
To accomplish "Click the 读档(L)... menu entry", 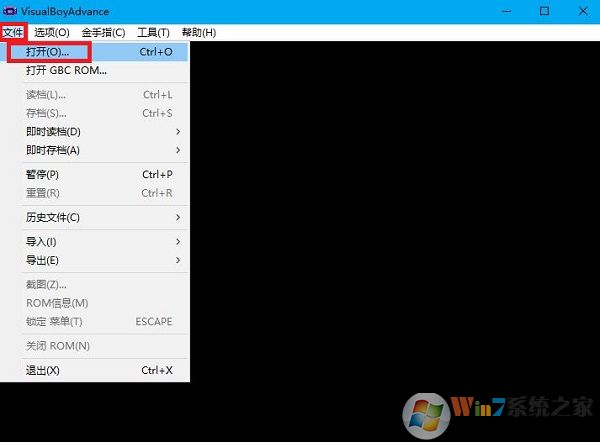I will click(x=94, y=95).
